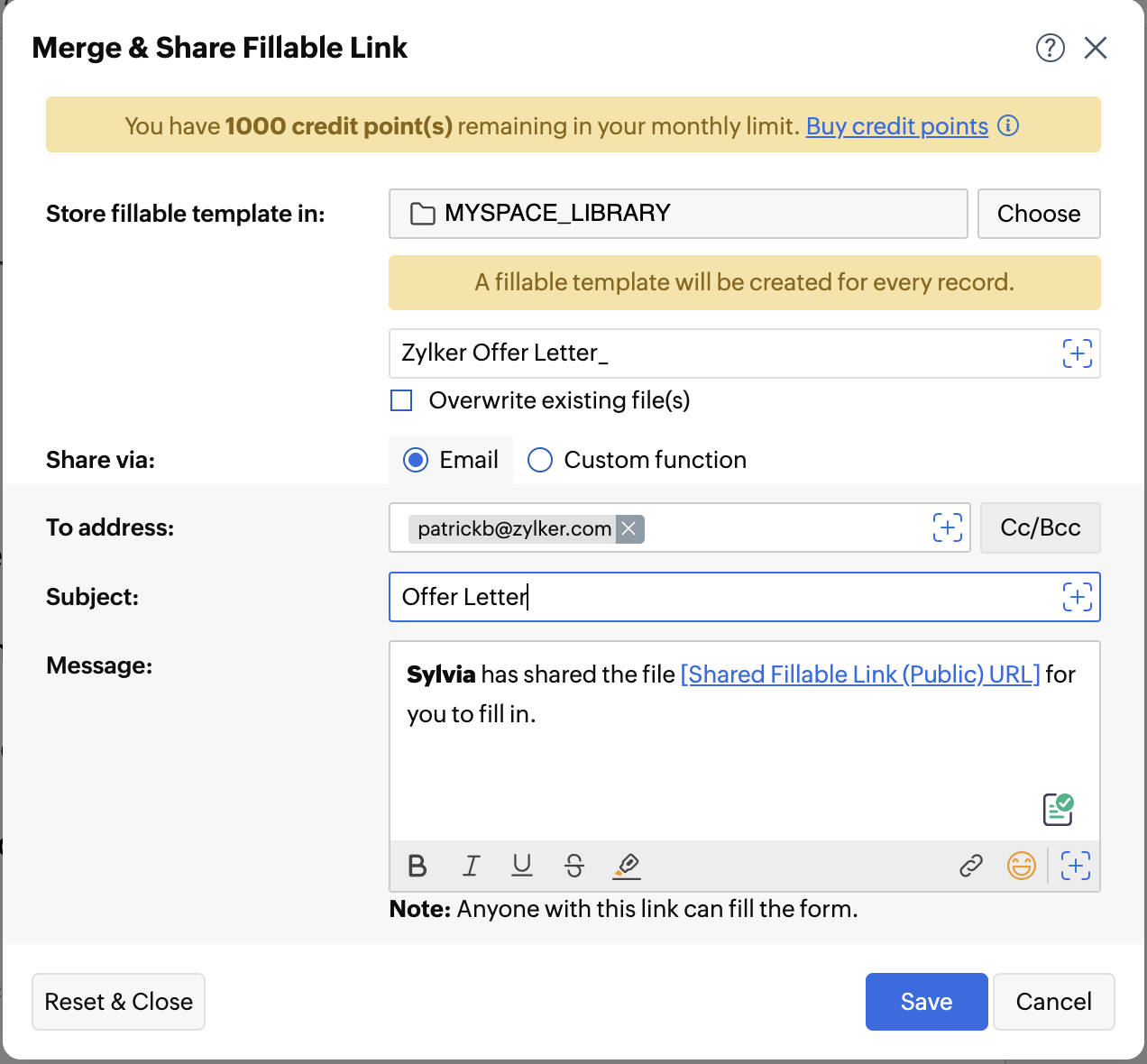Insert a hyperlink in the message
The width and height of the screenshot is (1147, 1064).
pos(971,866)
